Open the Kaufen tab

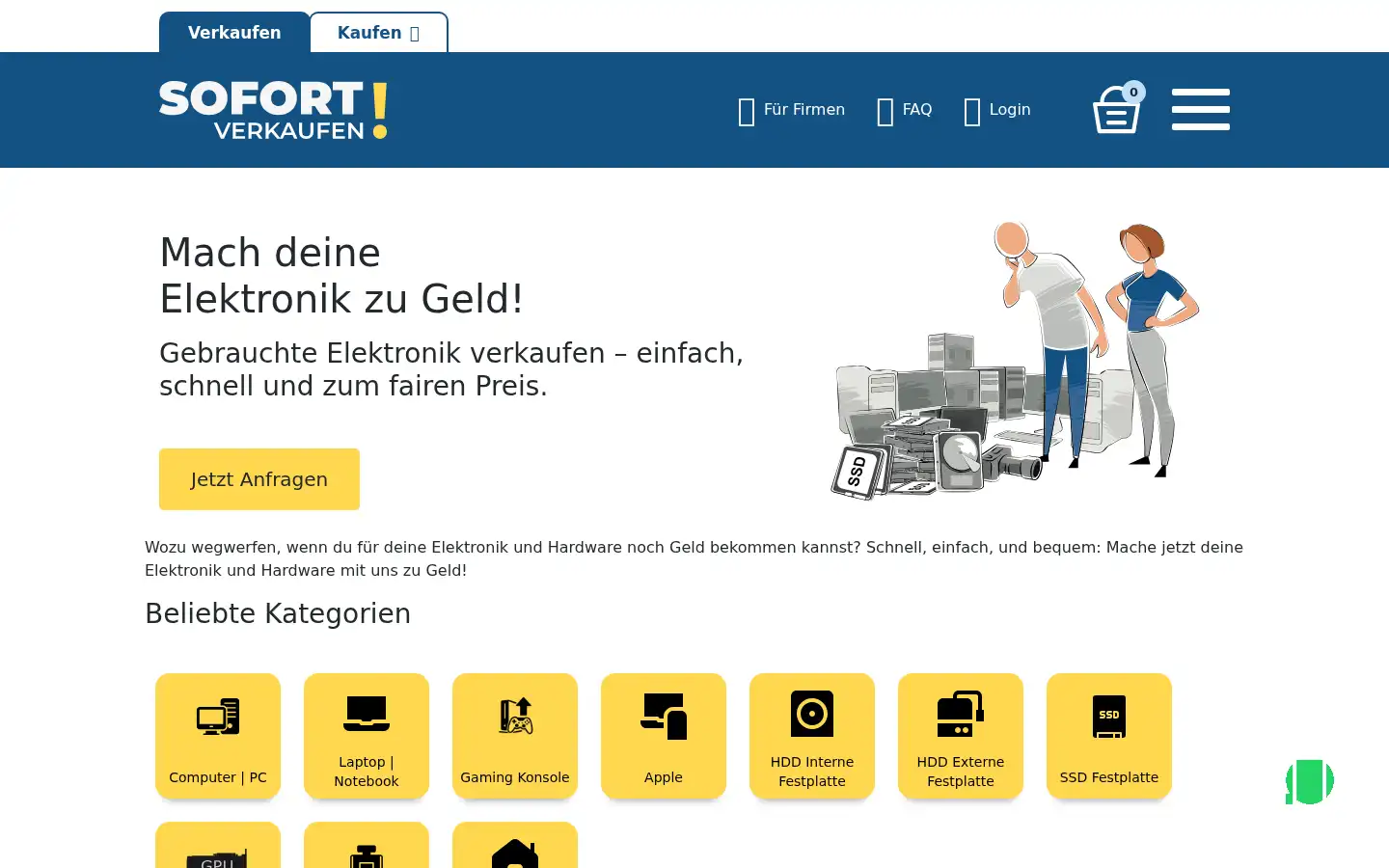(378, 32)
